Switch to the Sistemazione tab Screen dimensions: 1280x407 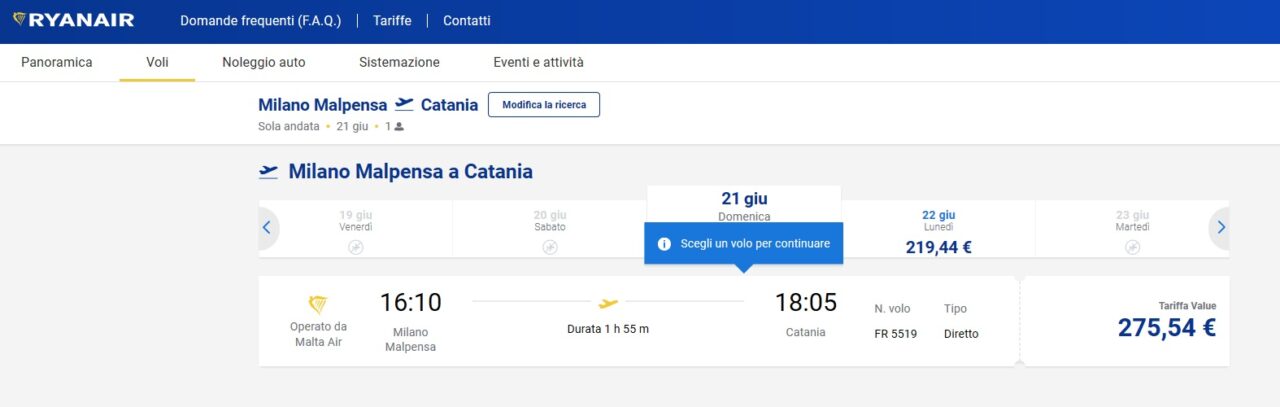[x=399, y=62]
